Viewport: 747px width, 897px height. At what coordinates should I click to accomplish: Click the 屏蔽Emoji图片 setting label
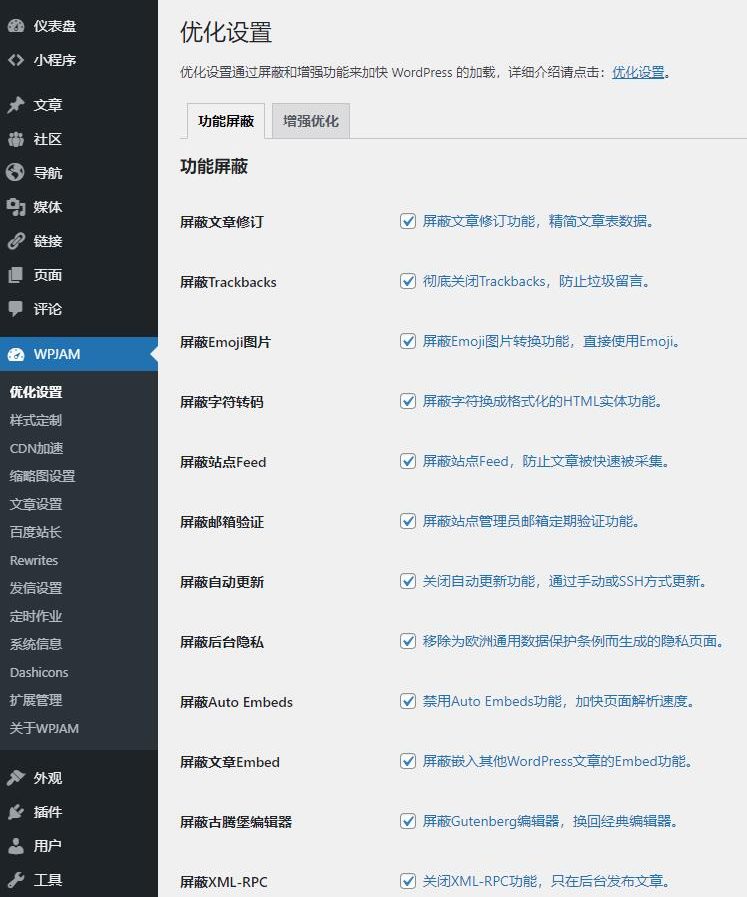[225, 342]
